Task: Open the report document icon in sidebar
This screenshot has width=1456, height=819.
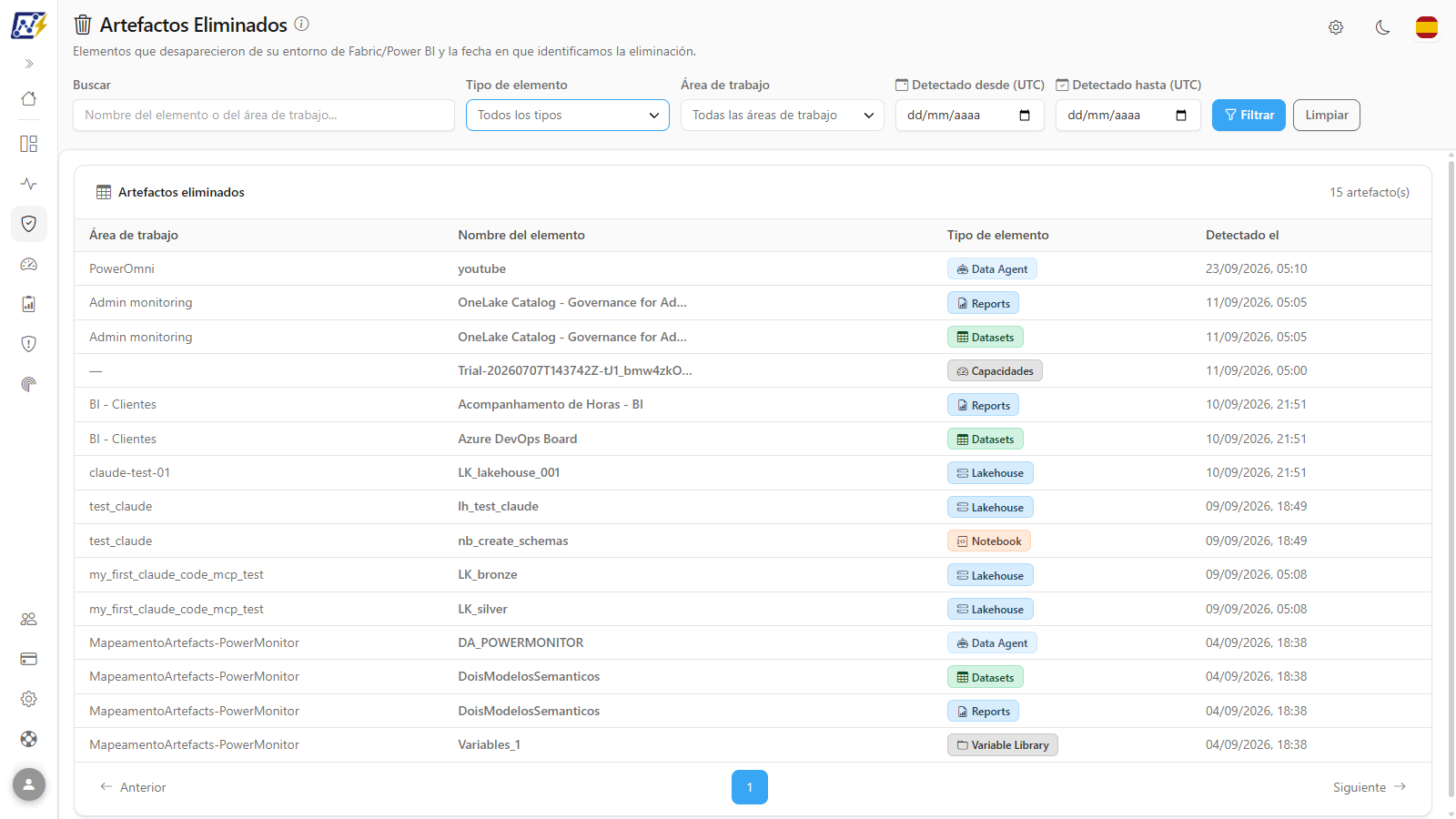Action: (x=29, y=304)
